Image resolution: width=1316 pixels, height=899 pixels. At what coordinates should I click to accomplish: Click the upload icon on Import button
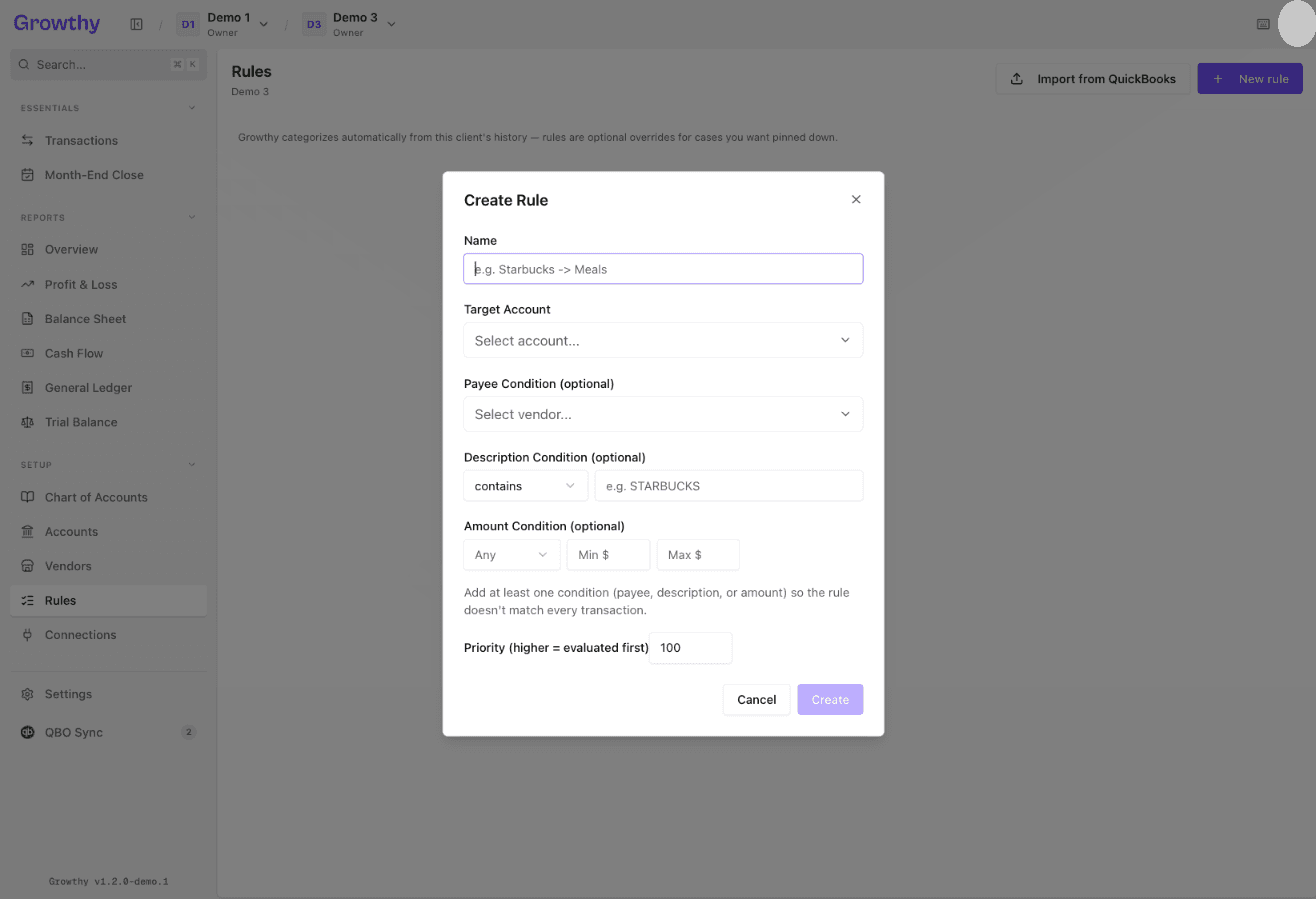pyautogui.click(x=1017, y=79)
